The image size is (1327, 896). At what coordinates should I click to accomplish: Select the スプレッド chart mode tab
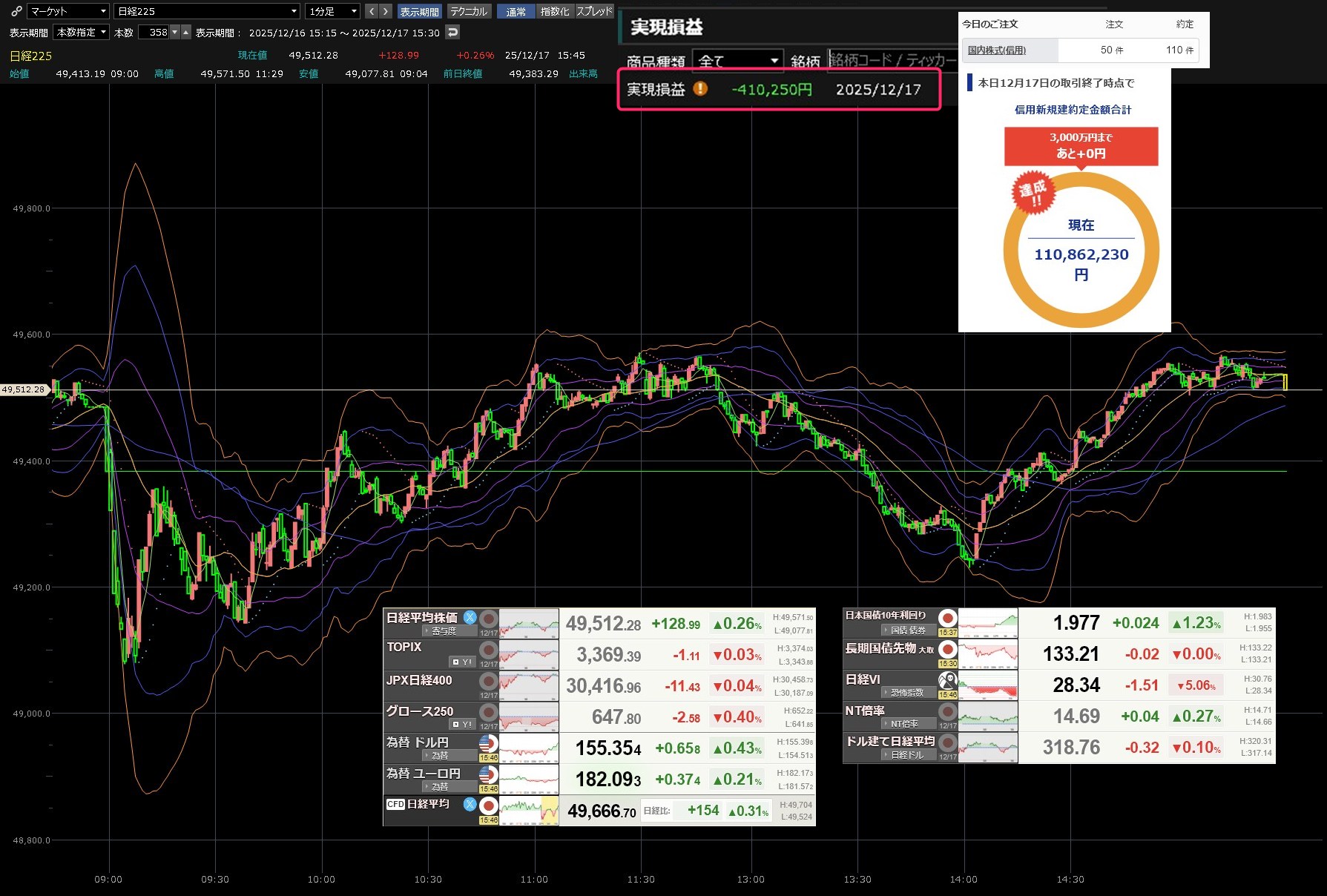coord(594,11)
